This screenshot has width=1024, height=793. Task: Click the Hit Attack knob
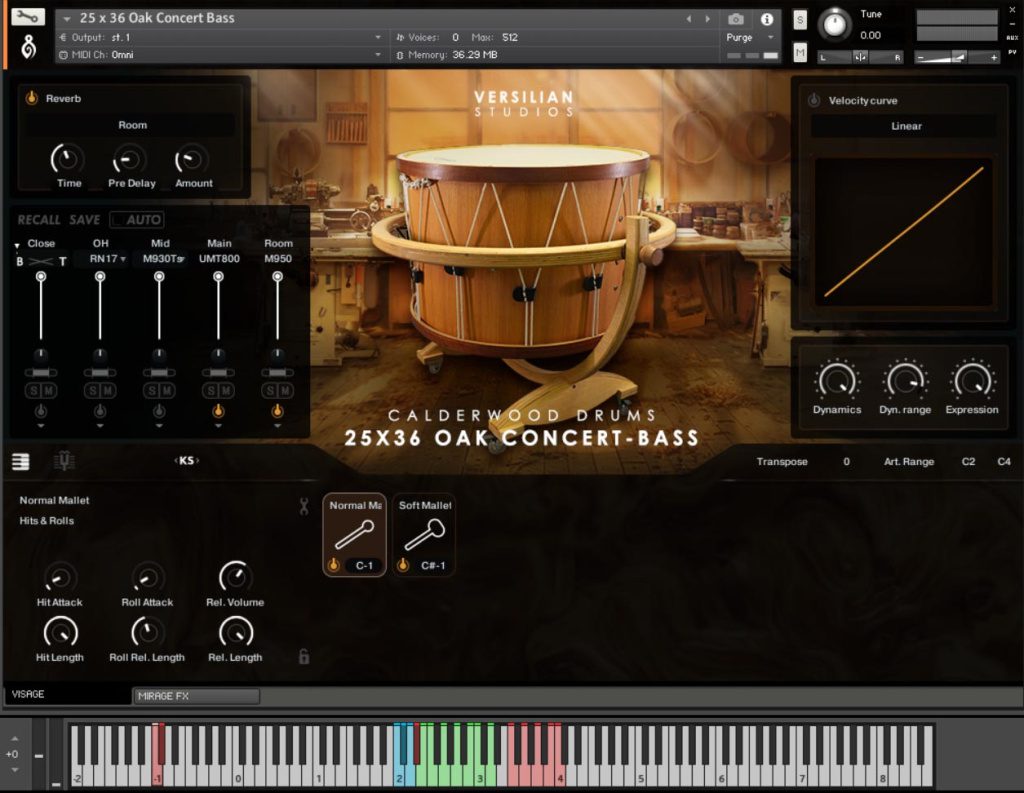point(60,577)
